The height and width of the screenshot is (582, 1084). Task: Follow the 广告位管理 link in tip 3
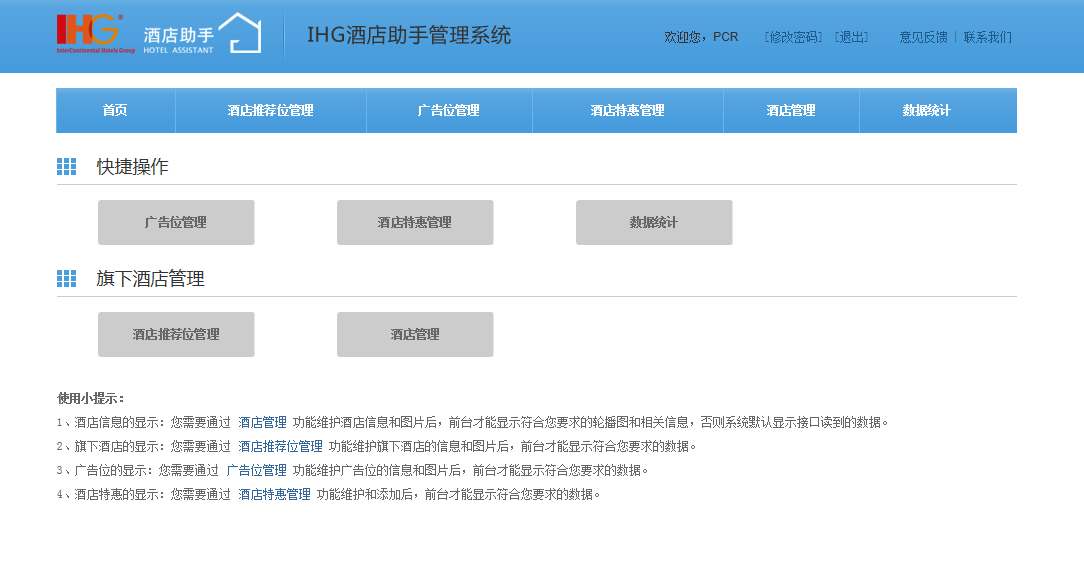pyautogui.click(x=256, y=471)
